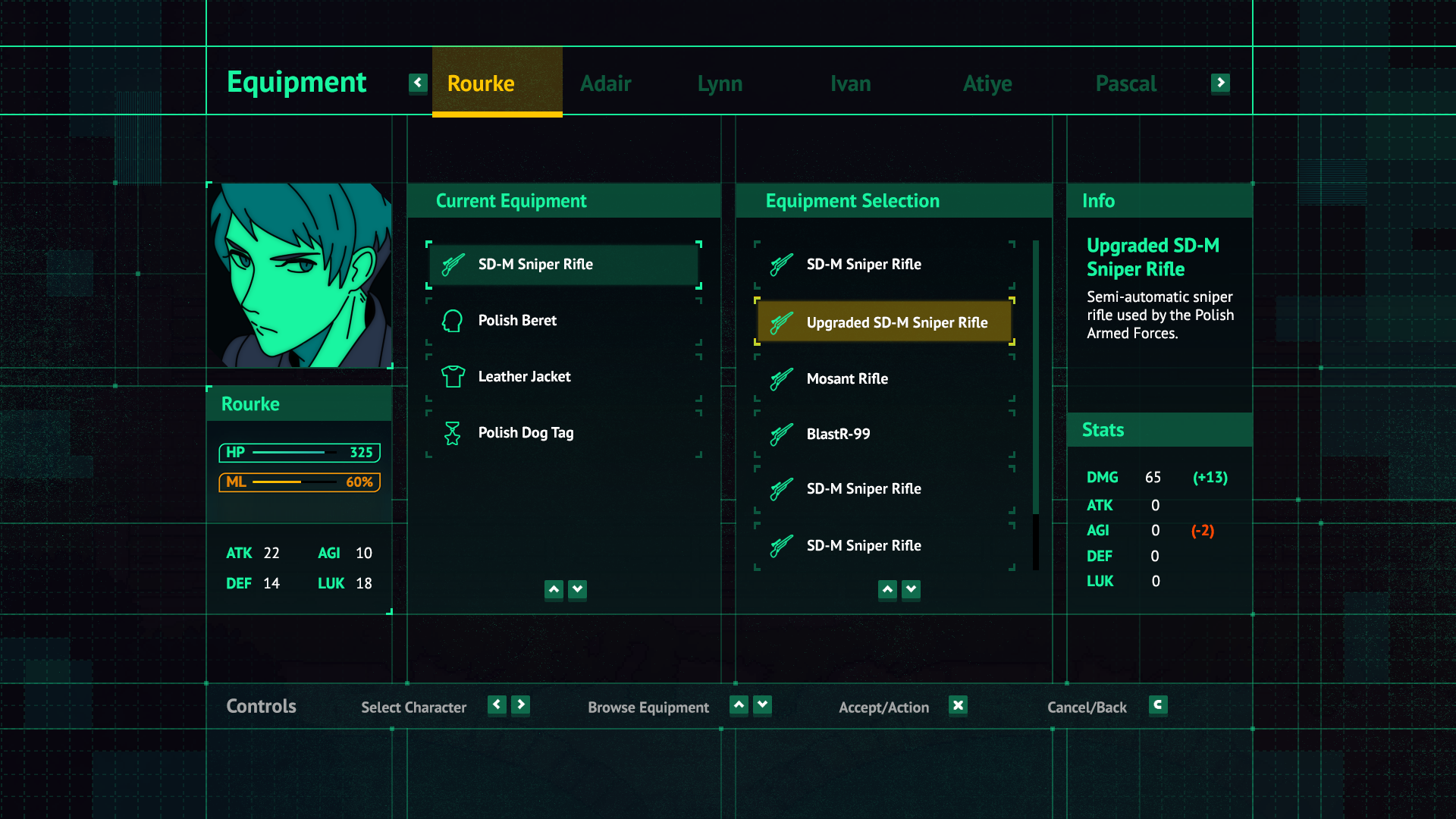Select the Polish Dog Tag equipment slot

[563, 433]
